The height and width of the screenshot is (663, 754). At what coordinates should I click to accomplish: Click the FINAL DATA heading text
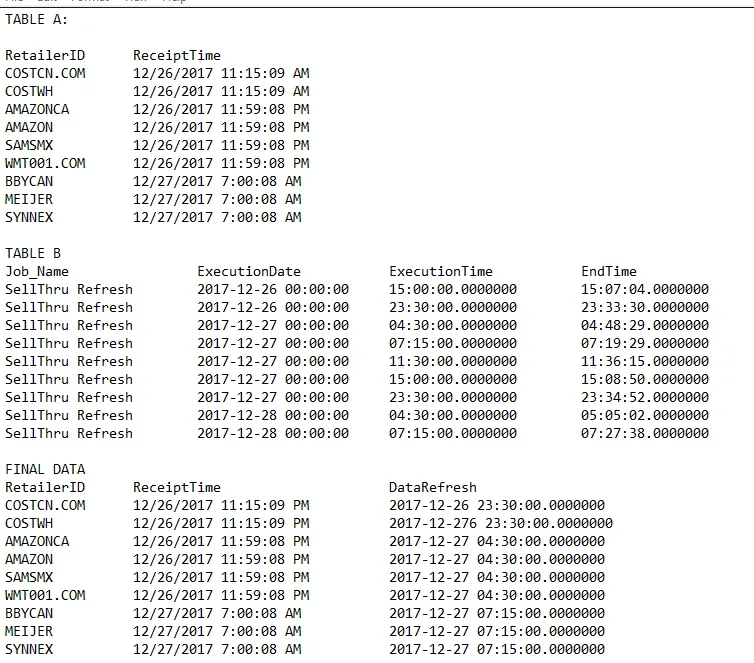click(x=45, y=469)
